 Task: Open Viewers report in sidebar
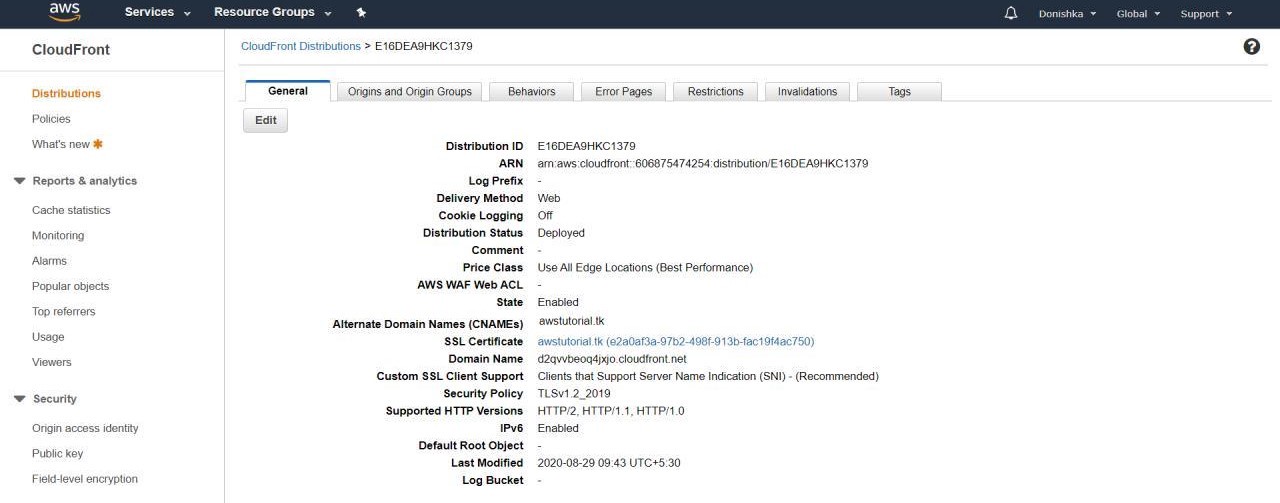tap(52, 362)
